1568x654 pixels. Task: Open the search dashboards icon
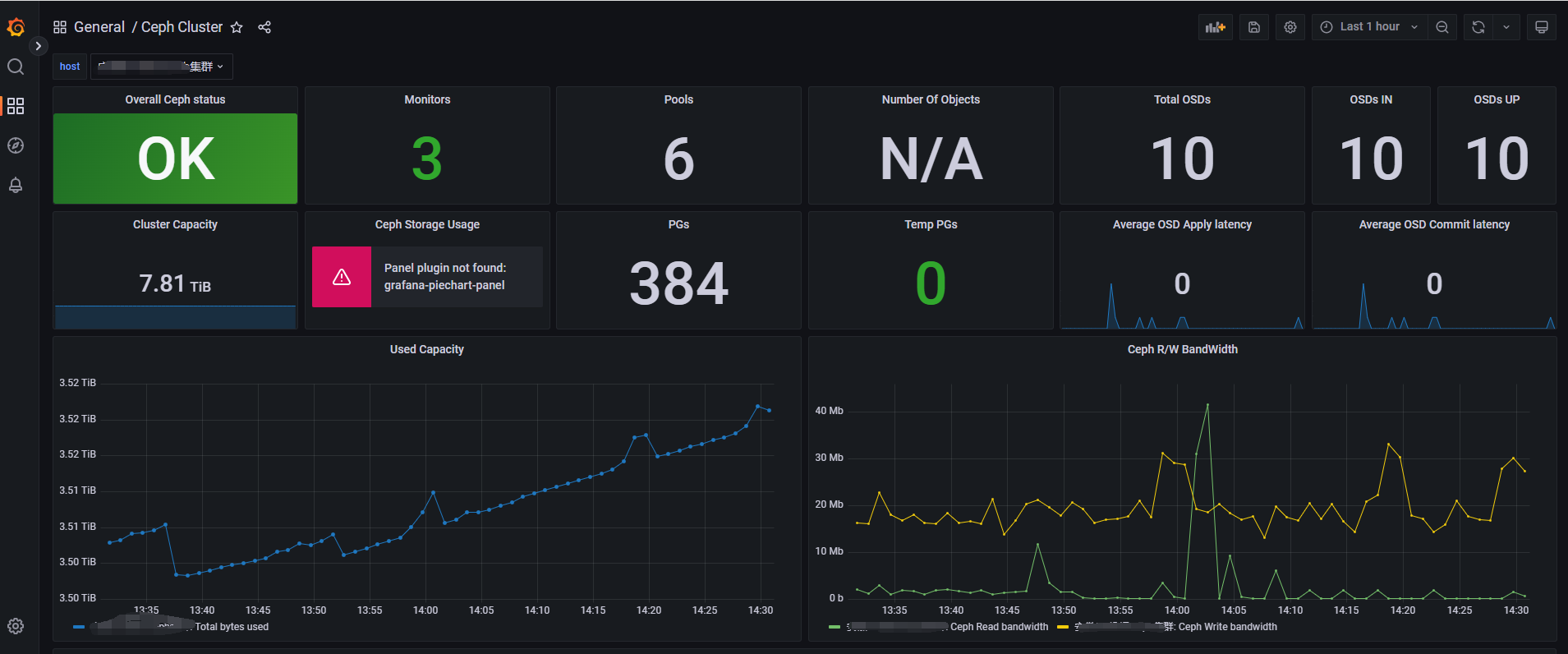point(16,67)
